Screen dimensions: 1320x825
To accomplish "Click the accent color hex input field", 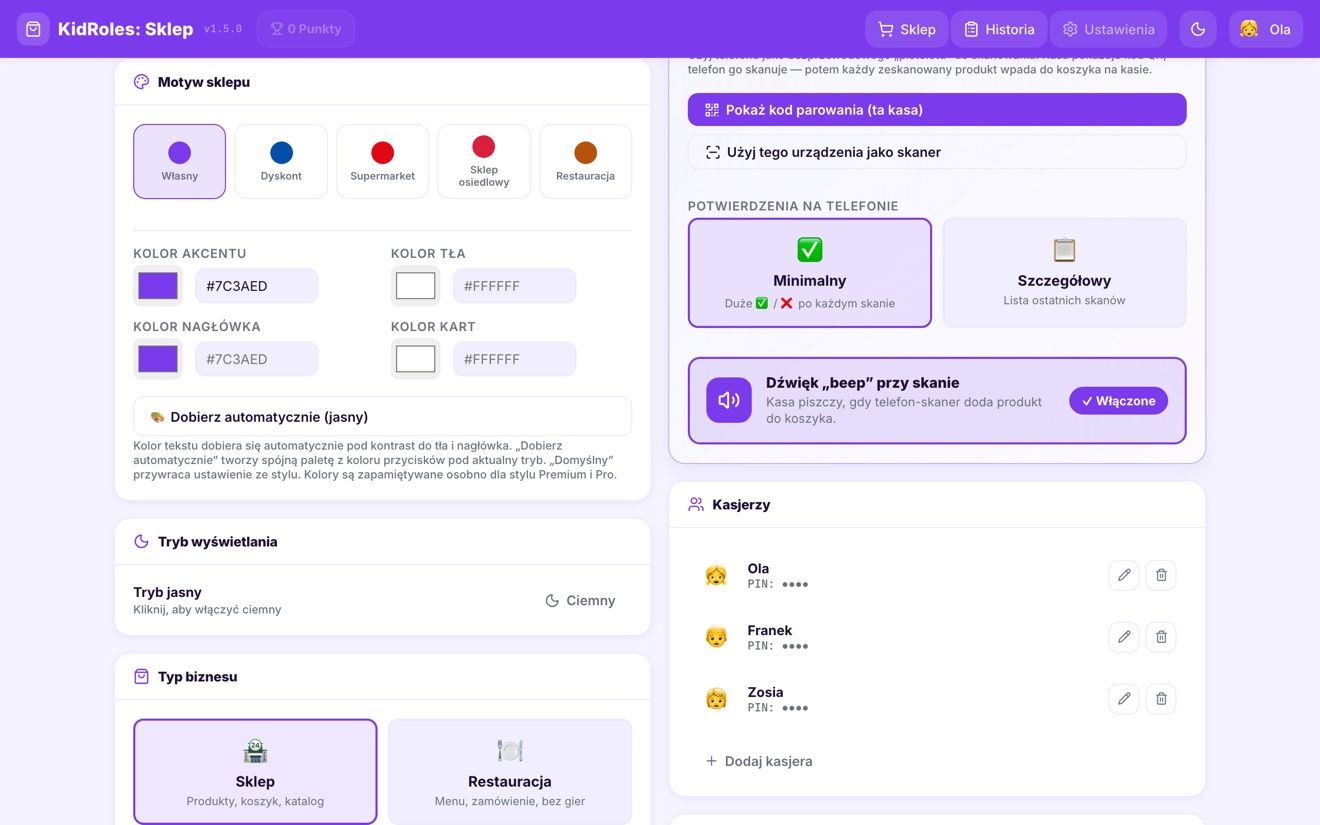I will [x=257, y=286].
